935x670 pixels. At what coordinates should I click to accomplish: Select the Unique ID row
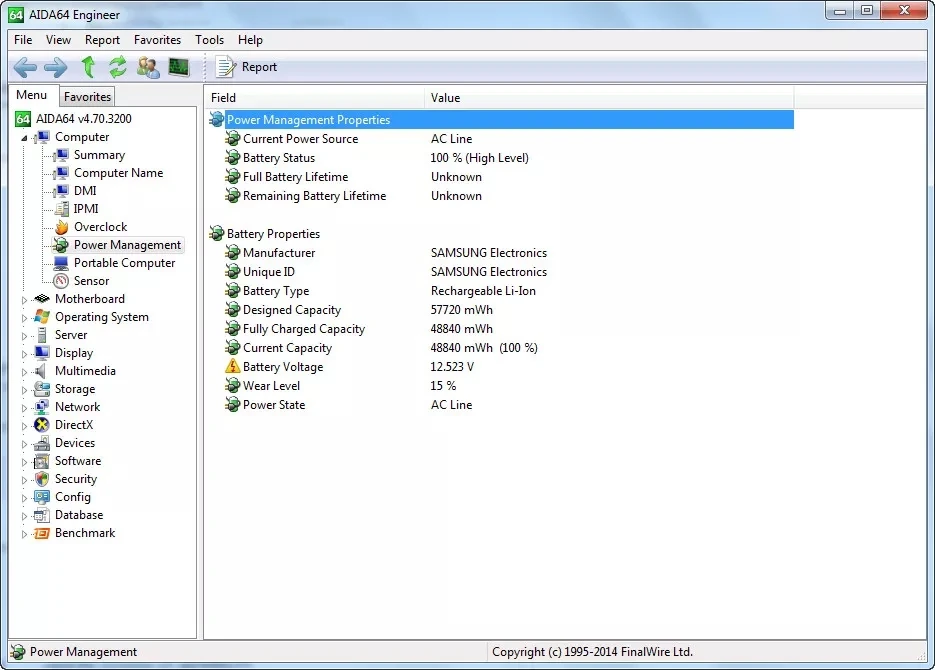coord(501,272)
